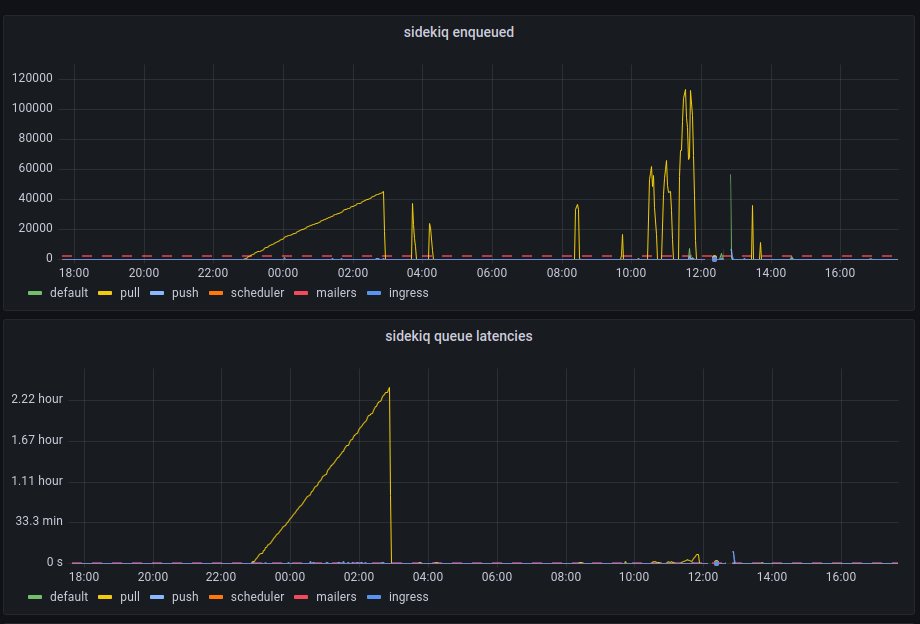The width and height of the screenshot is (920, 624).
Task: Click the green default spike in enqueued graph
Action: tap(730, 176)
